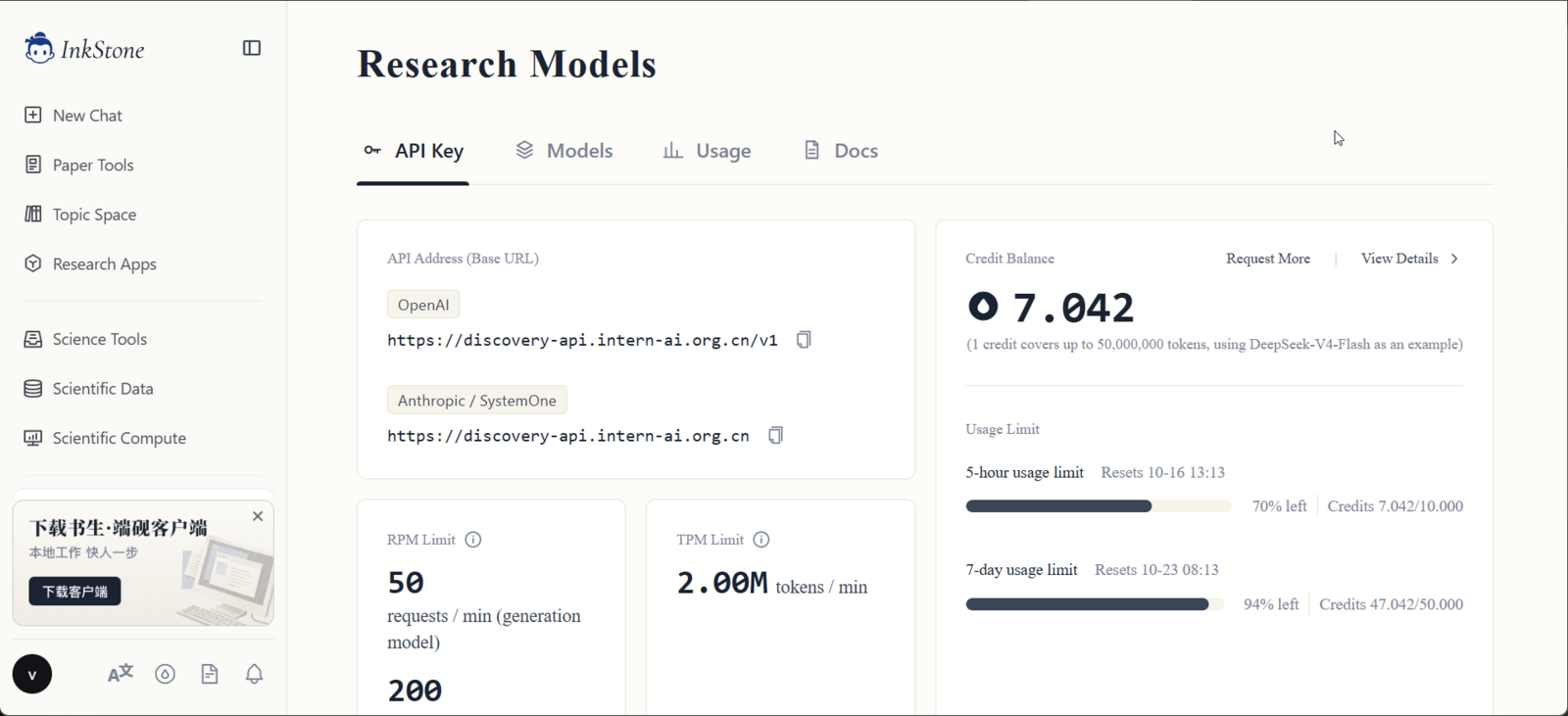Open notifications bell
Image resolution: width=1568 pixels, height=716 pixels.
click(x=254, y=674)
